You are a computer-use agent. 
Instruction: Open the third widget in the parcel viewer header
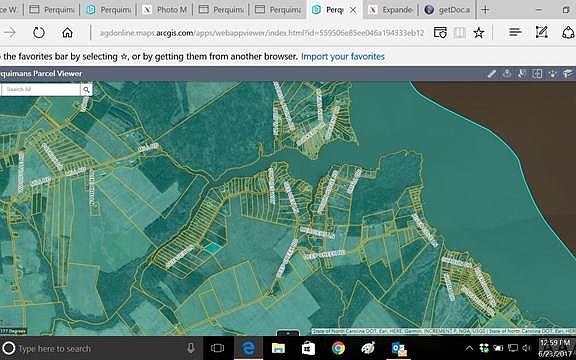(x=522, y=74)
